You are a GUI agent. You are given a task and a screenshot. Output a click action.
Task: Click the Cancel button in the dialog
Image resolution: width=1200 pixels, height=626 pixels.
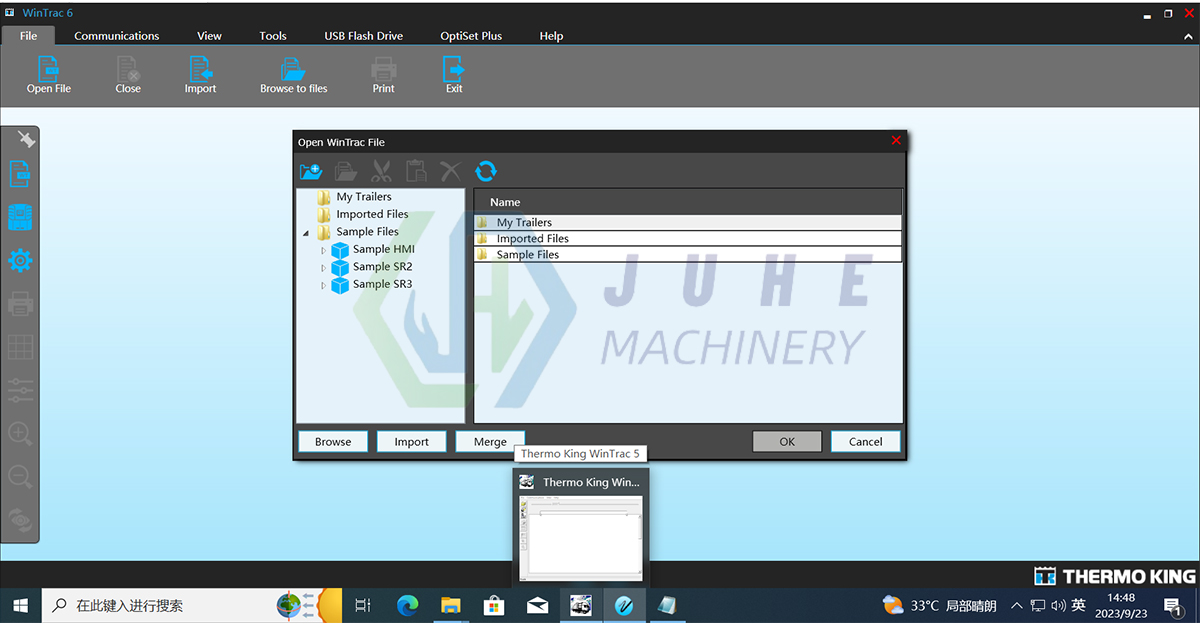click(865, 441)
